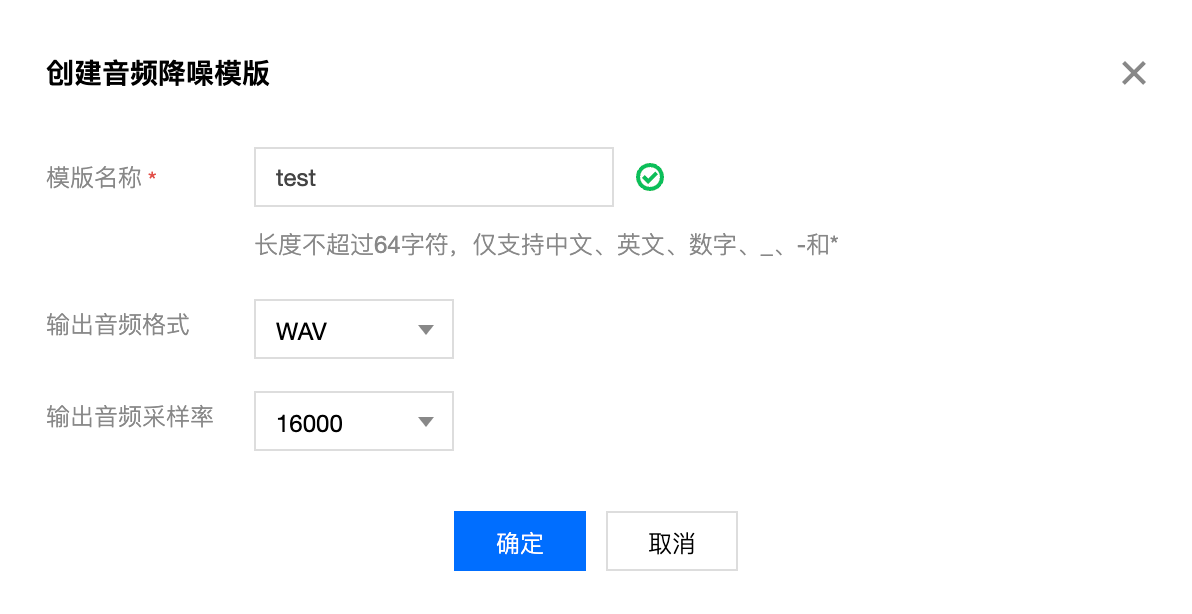Click the 输出音频采样率 label

pyautogui.click(x=130, y=416)
